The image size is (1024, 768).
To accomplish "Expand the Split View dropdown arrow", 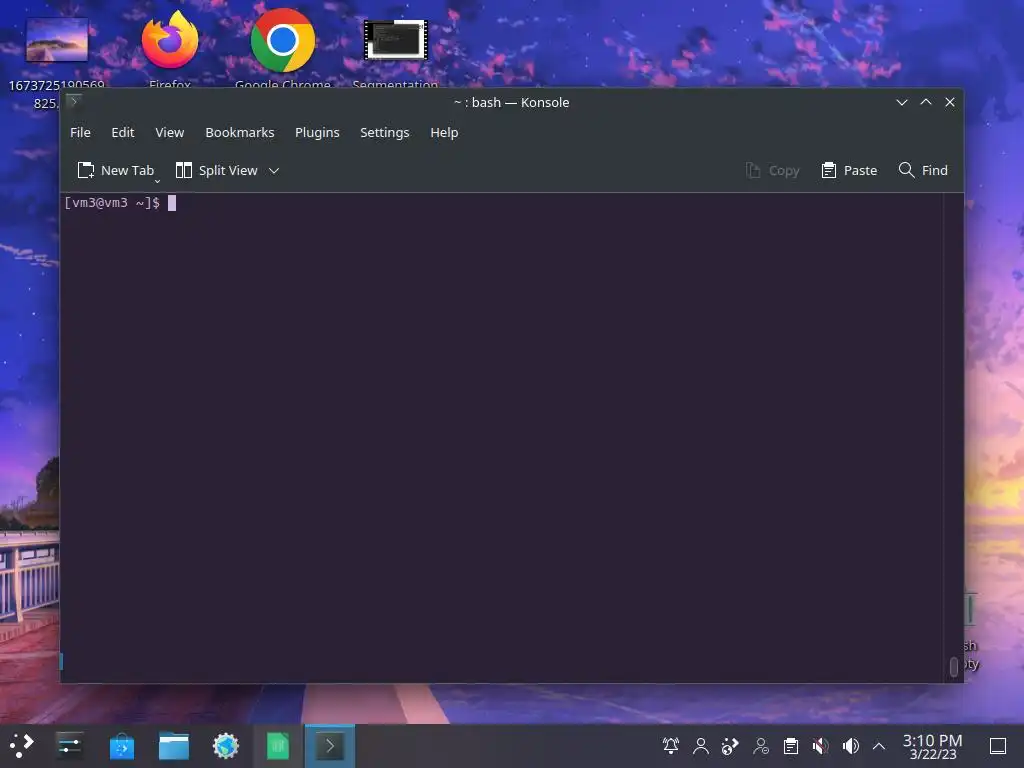I will click(274, 170).
